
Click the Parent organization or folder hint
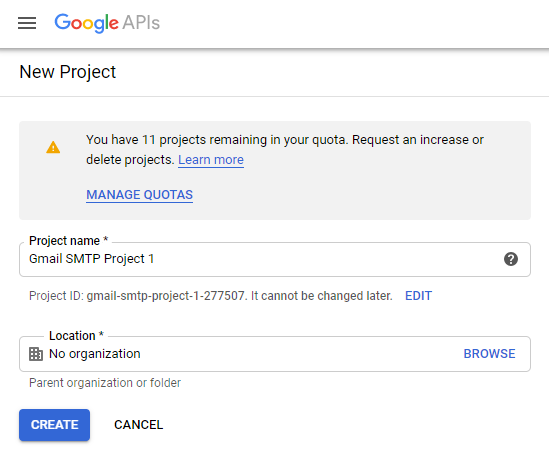coord(105,383)
